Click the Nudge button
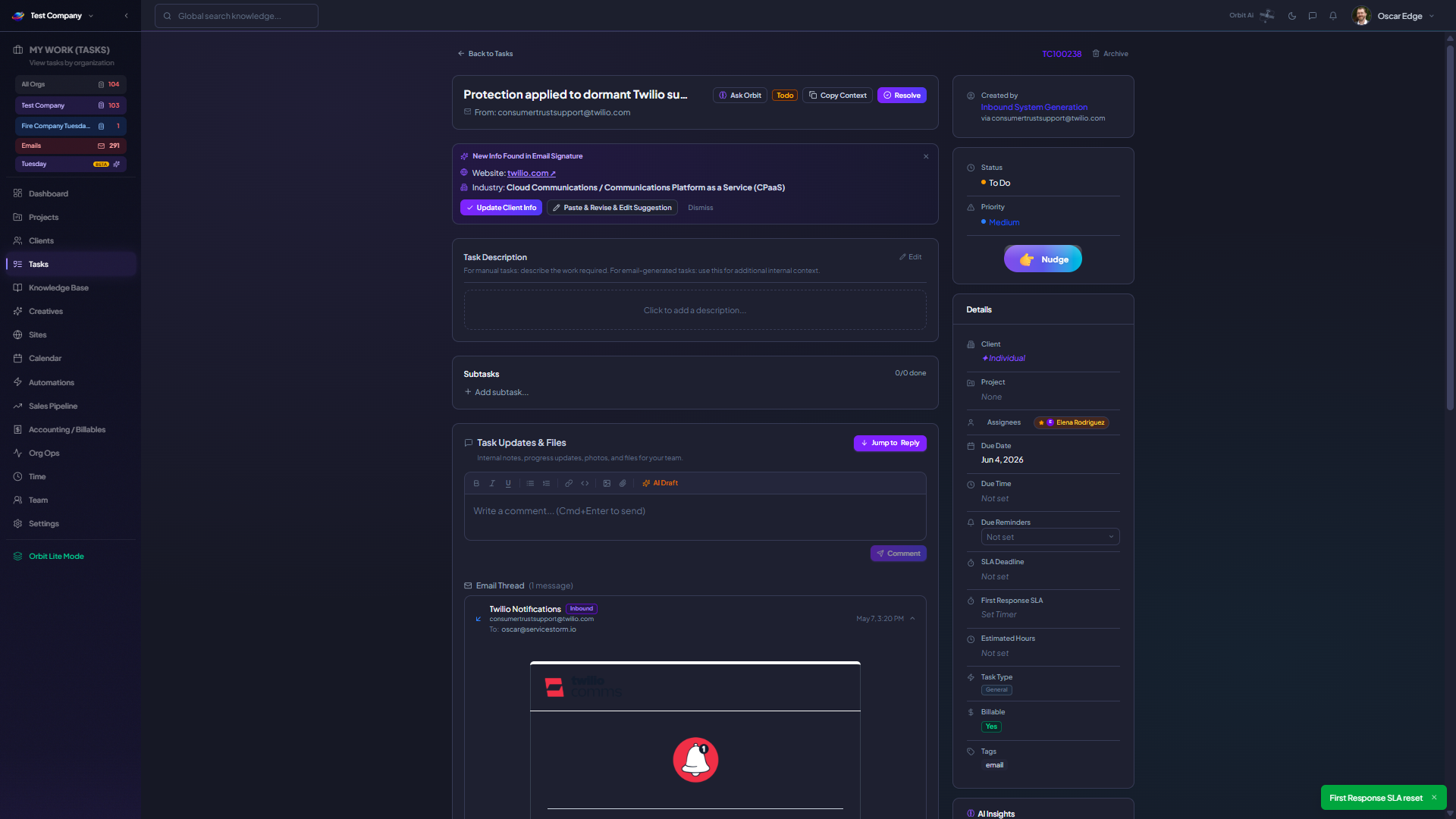The width and height of the screenshot is (1456, 819). pyautogui.click(x=1043, y=259)
